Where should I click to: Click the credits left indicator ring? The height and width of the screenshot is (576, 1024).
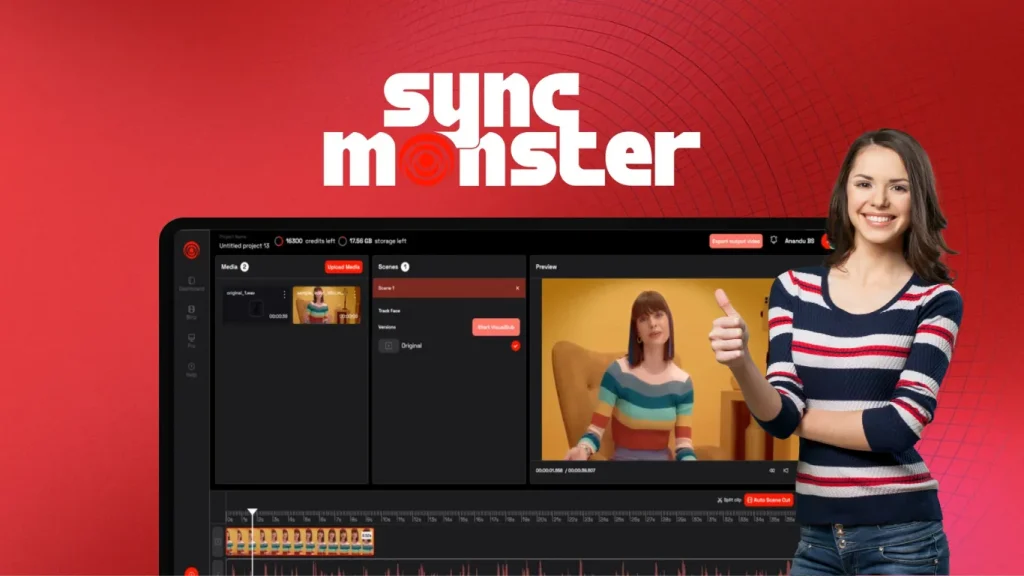click(279, 241)
